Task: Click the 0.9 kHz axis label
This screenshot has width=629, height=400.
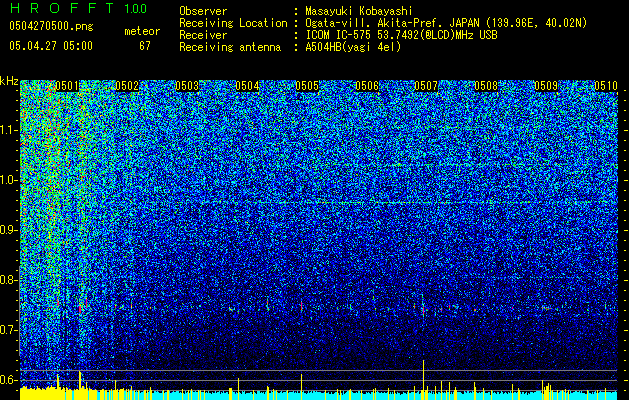Action: click(x=9, y=230)
